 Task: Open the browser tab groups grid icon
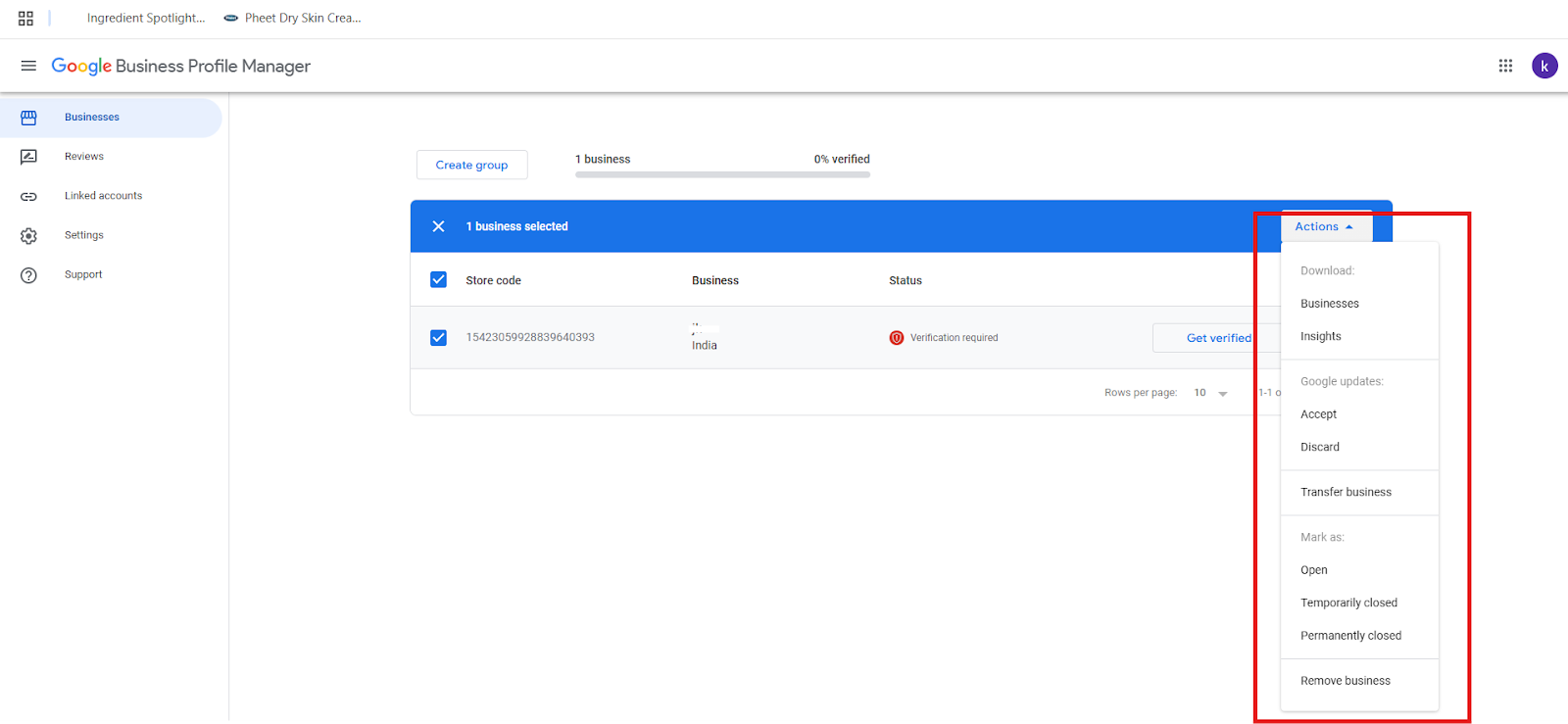(x=25, y=19)
